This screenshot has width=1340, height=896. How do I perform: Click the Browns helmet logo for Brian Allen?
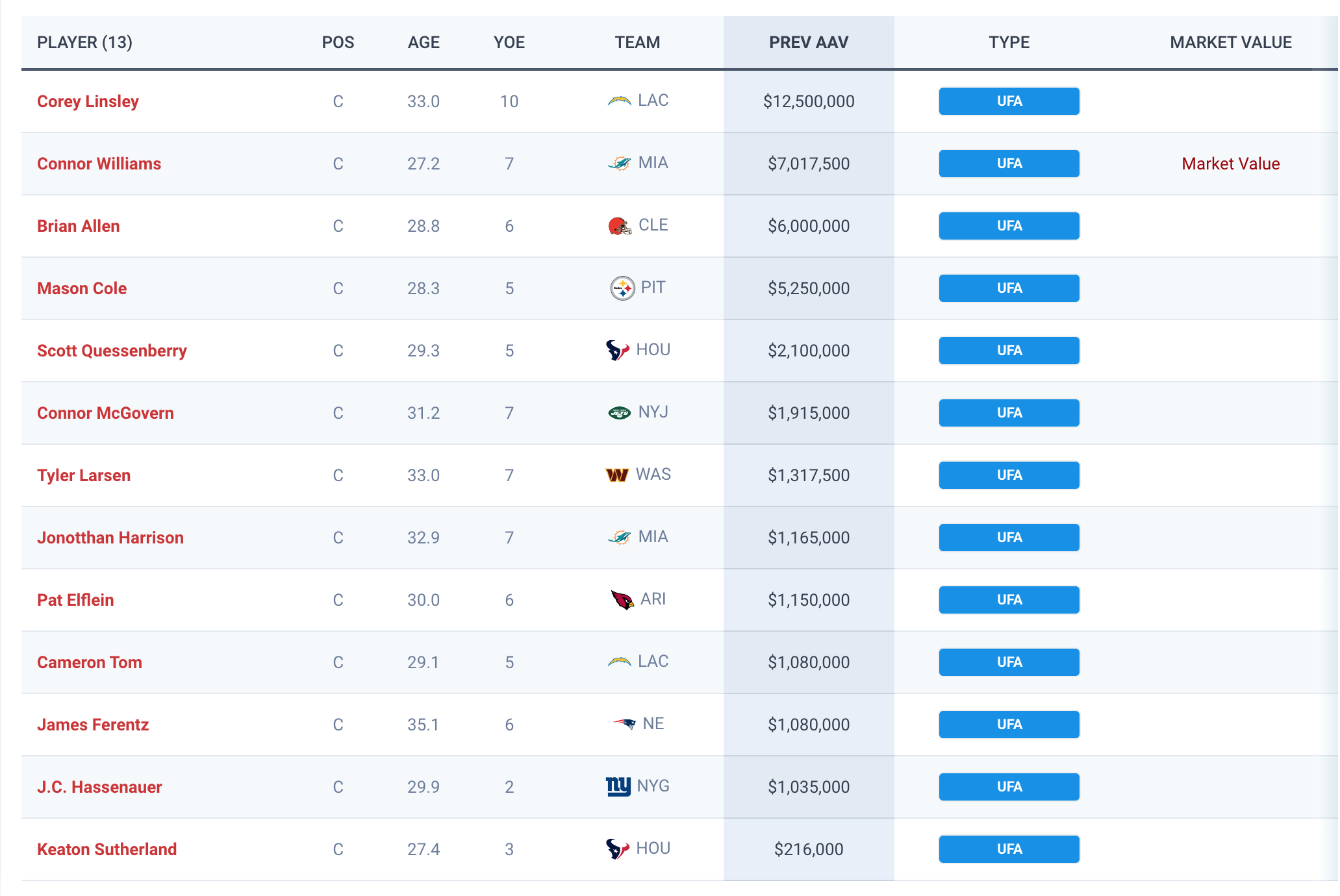619,226
